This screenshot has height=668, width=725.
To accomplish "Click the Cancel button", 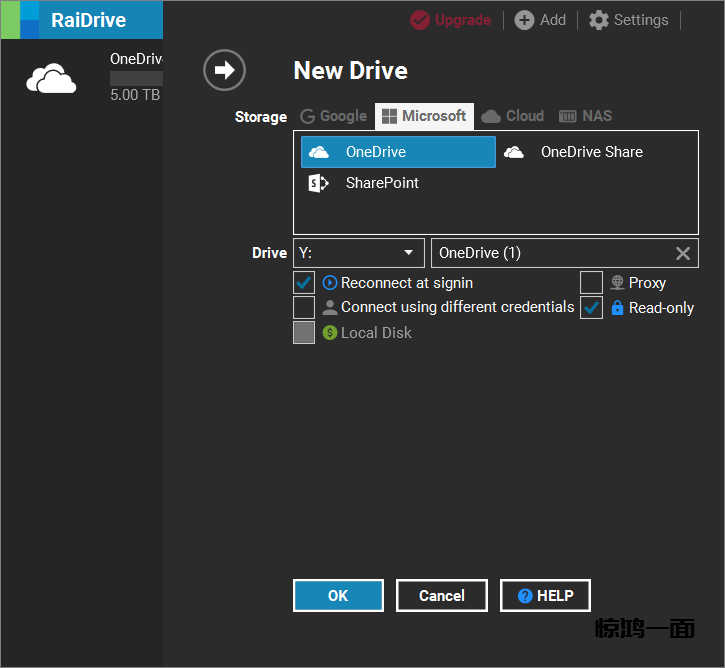I will click(442, 595).
